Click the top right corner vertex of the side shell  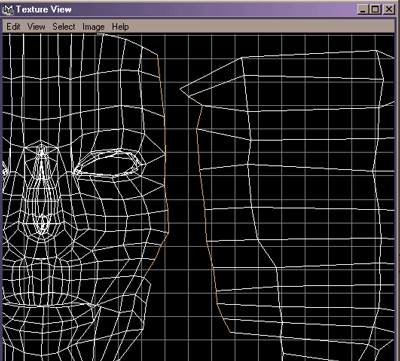[x=377, y=51]
